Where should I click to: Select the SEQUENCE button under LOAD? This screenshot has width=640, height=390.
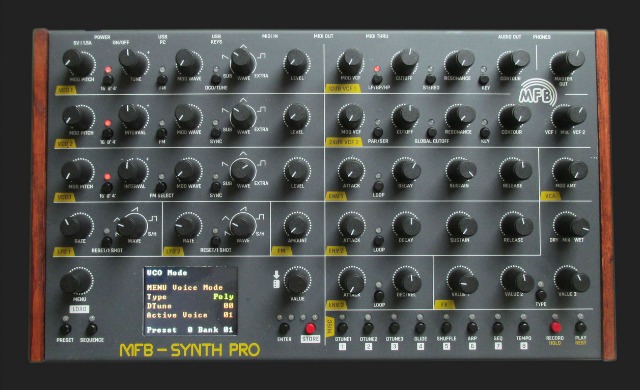[x=91, y=329]
